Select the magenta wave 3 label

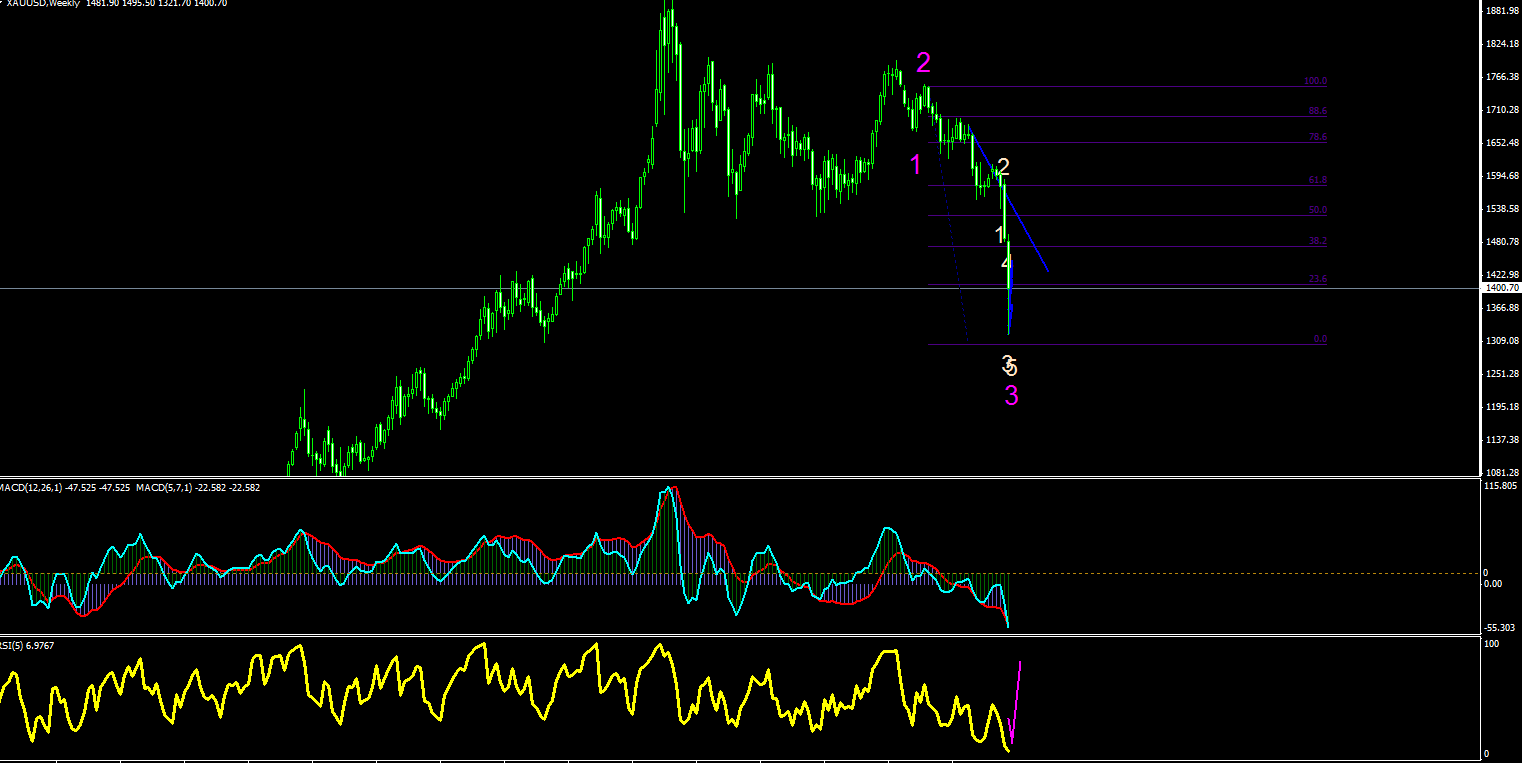click(1011, 396)
